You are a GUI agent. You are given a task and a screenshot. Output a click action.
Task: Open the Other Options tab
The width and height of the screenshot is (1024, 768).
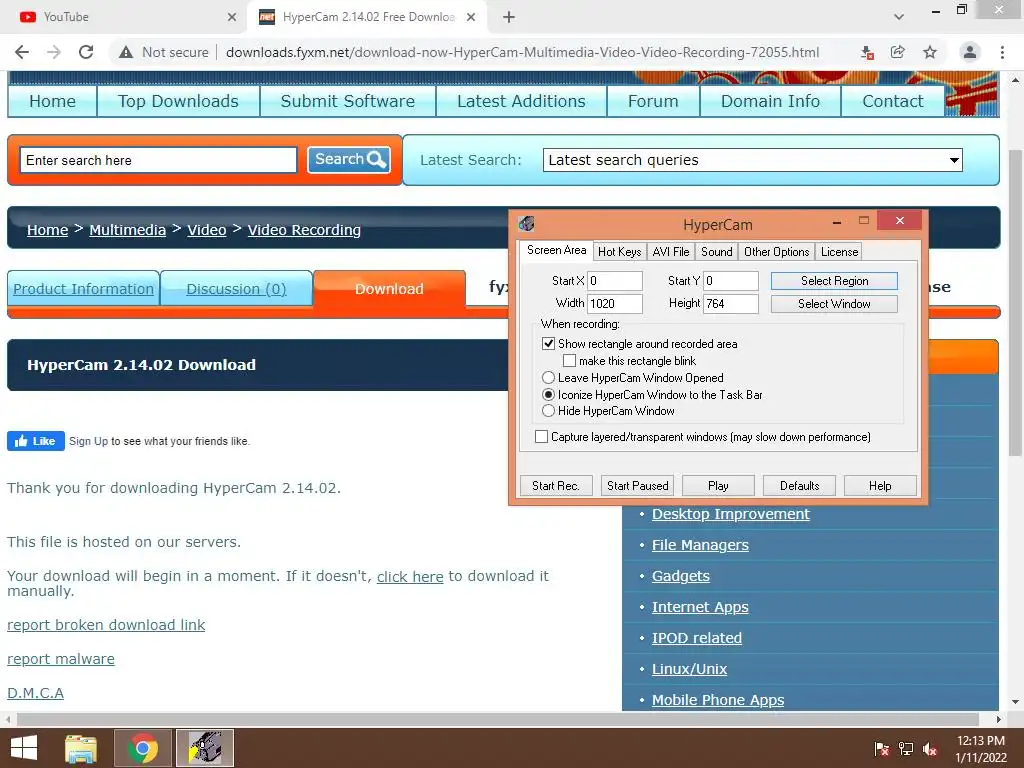coord(776,251)
